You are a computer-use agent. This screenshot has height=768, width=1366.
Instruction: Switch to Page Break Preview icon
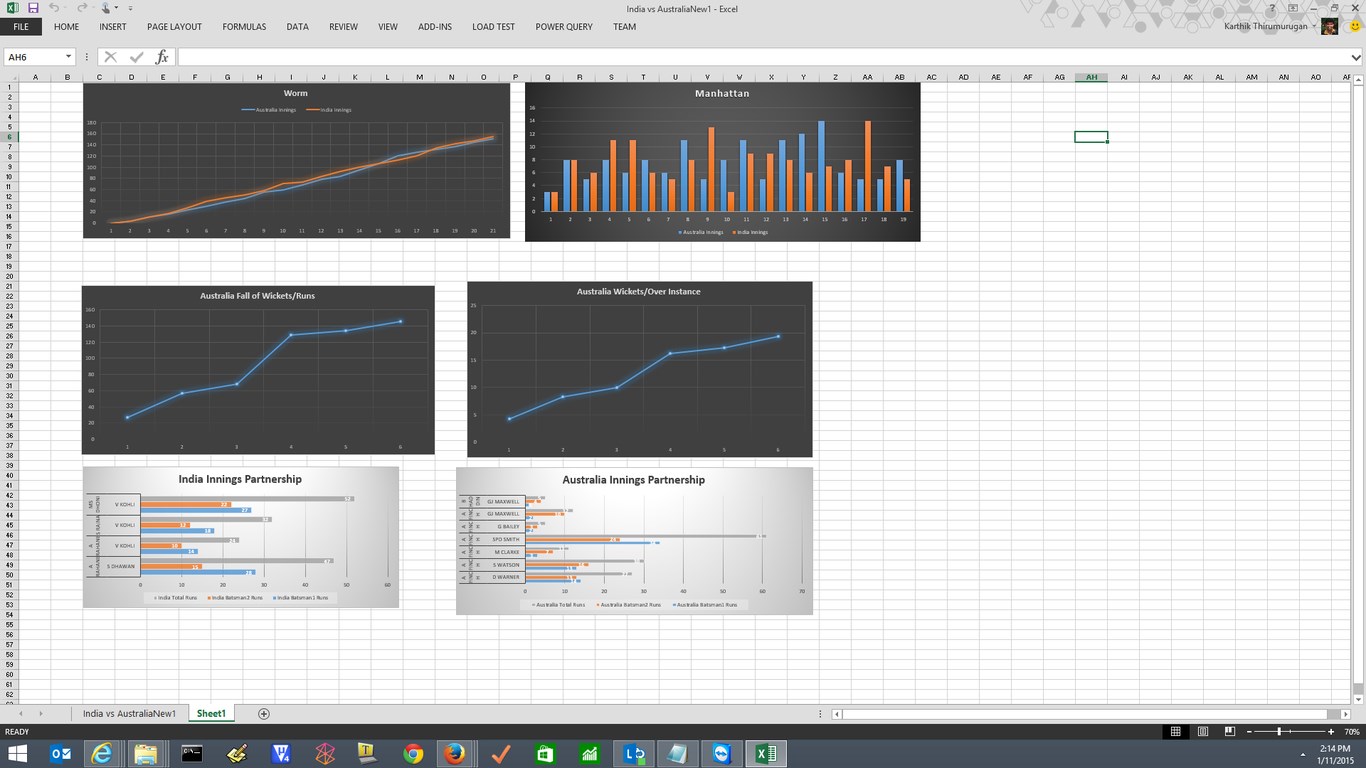pyautogui.click(x=1229, y=732)
